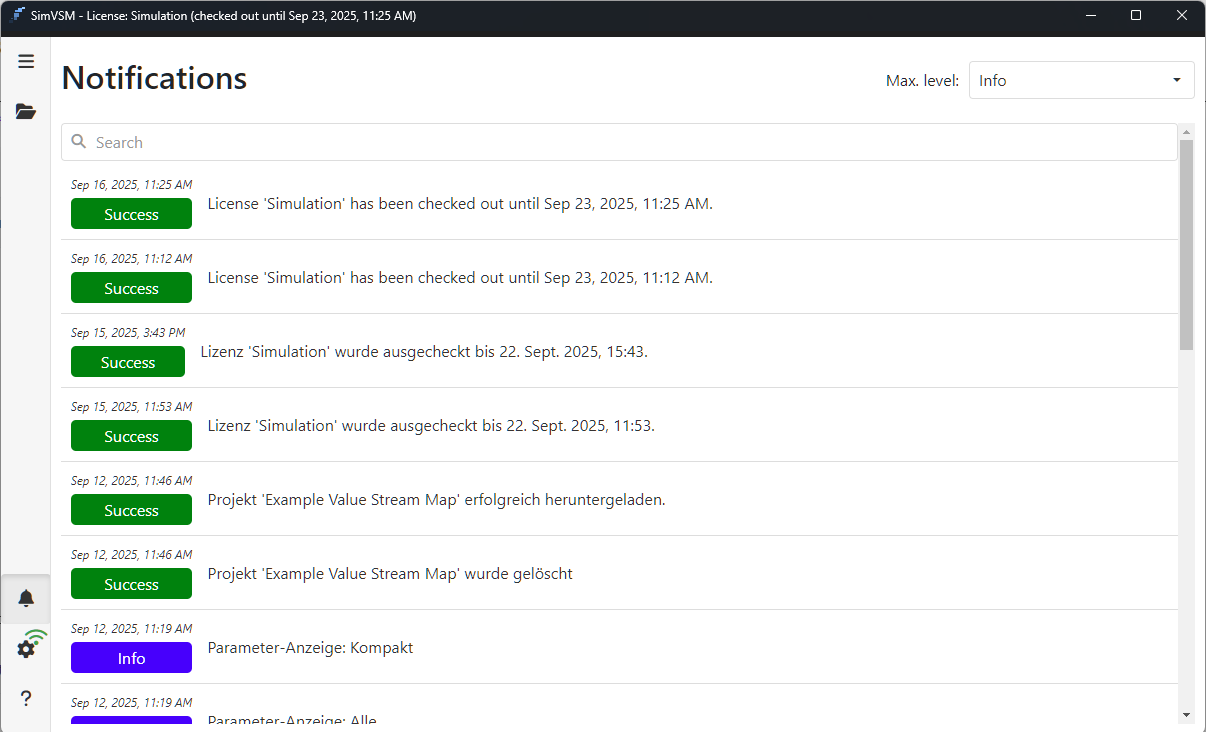Click the SimVSM app icon in title bar
Image resolution: width=1206 pixels, height=732 pixels.
[18, 16]
